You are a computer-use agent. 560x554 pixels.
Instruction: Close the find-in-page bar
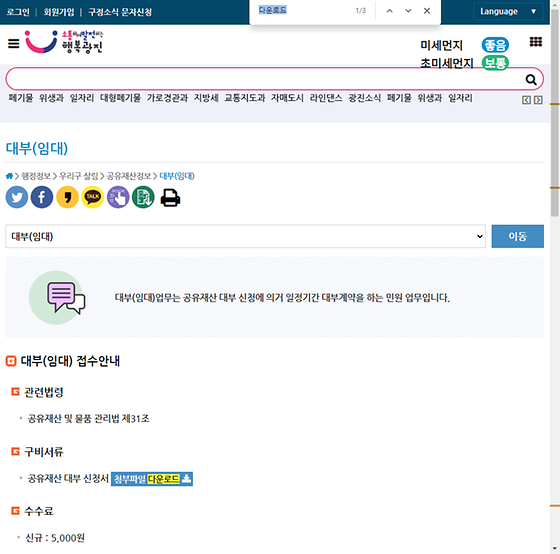427,11
